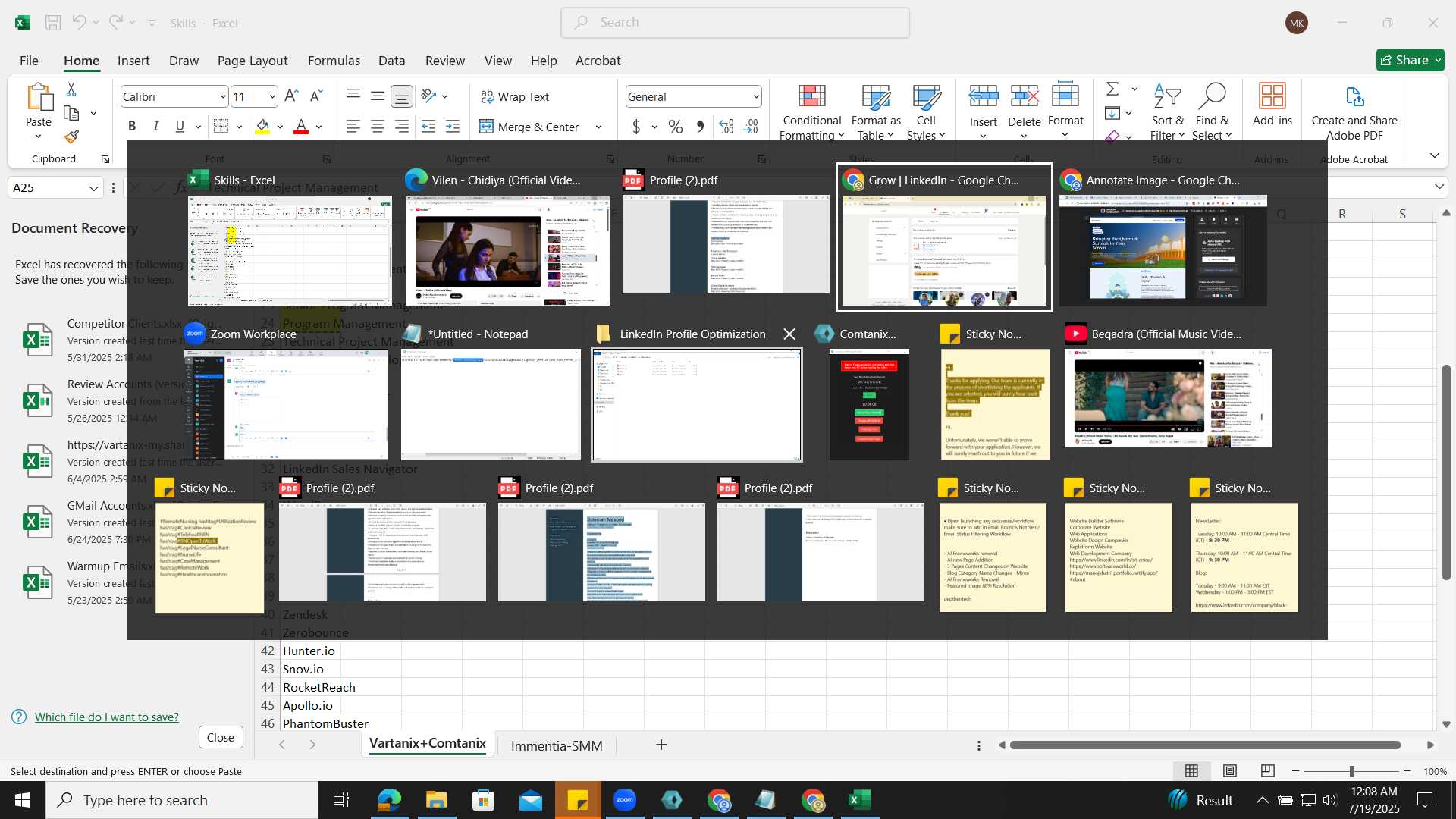The width and height of the screenshot is (1456, 819).
Task: Apply Comma Style number format
Action: pyautogui.click(x=700, y=127)
